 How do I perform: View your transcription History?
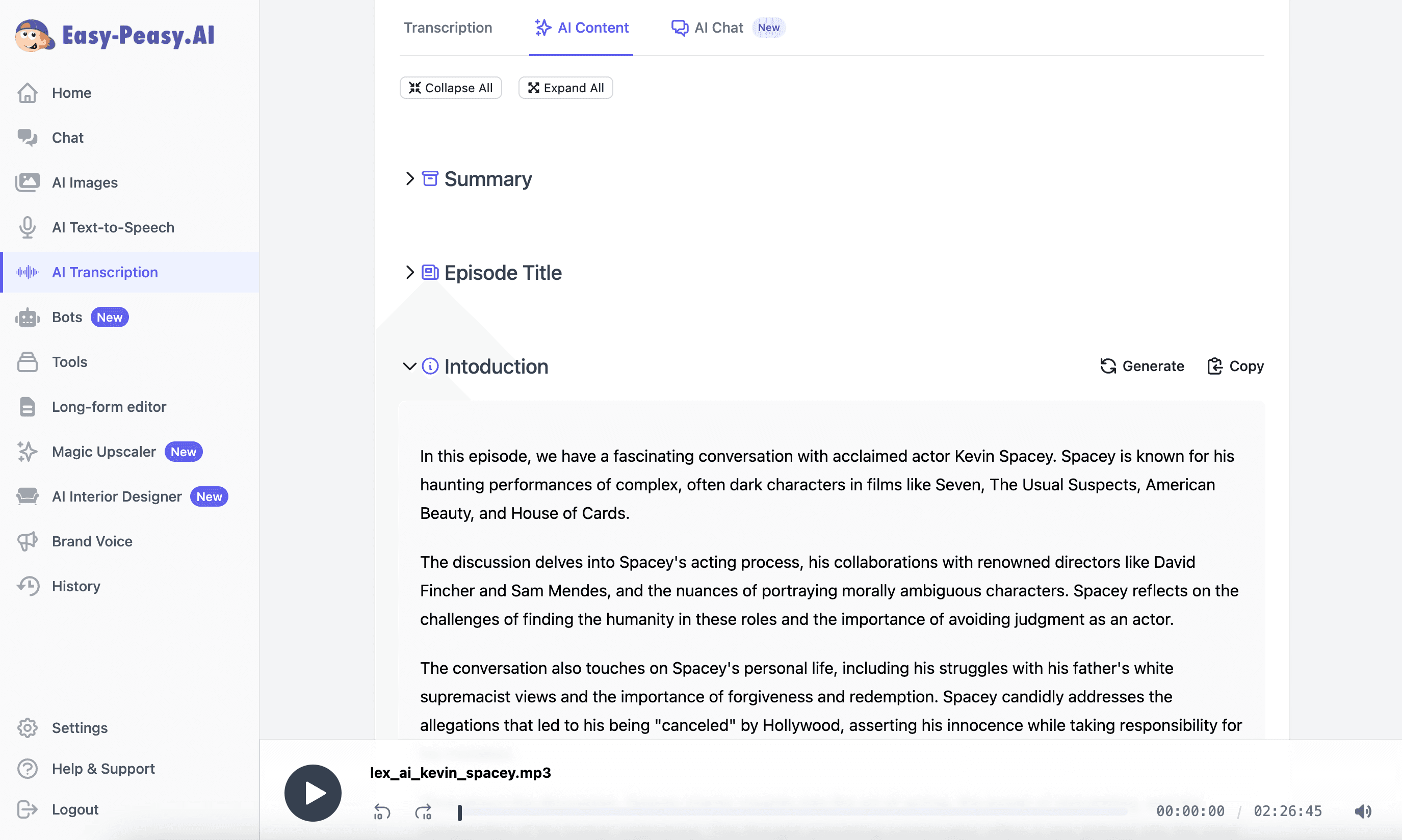click(x=76, y=586)
